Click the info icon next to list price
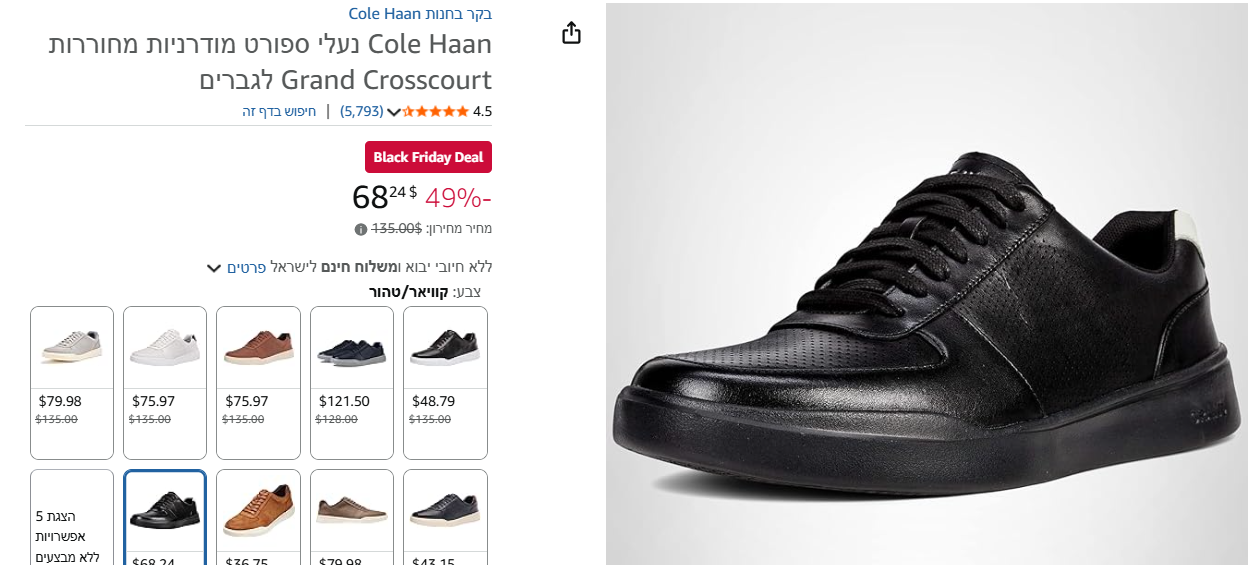The width and height of the screenshot is (1256, 565). pyautogui.click(x=361, y=229)
